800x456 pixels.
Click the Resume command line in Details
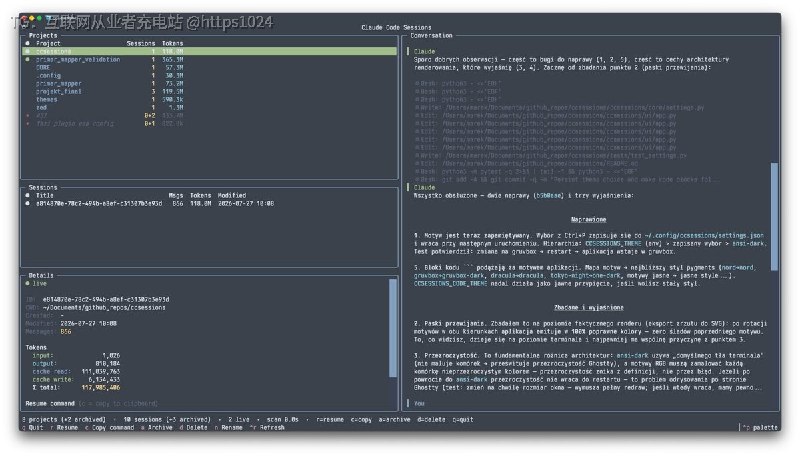tap(91, 403)
